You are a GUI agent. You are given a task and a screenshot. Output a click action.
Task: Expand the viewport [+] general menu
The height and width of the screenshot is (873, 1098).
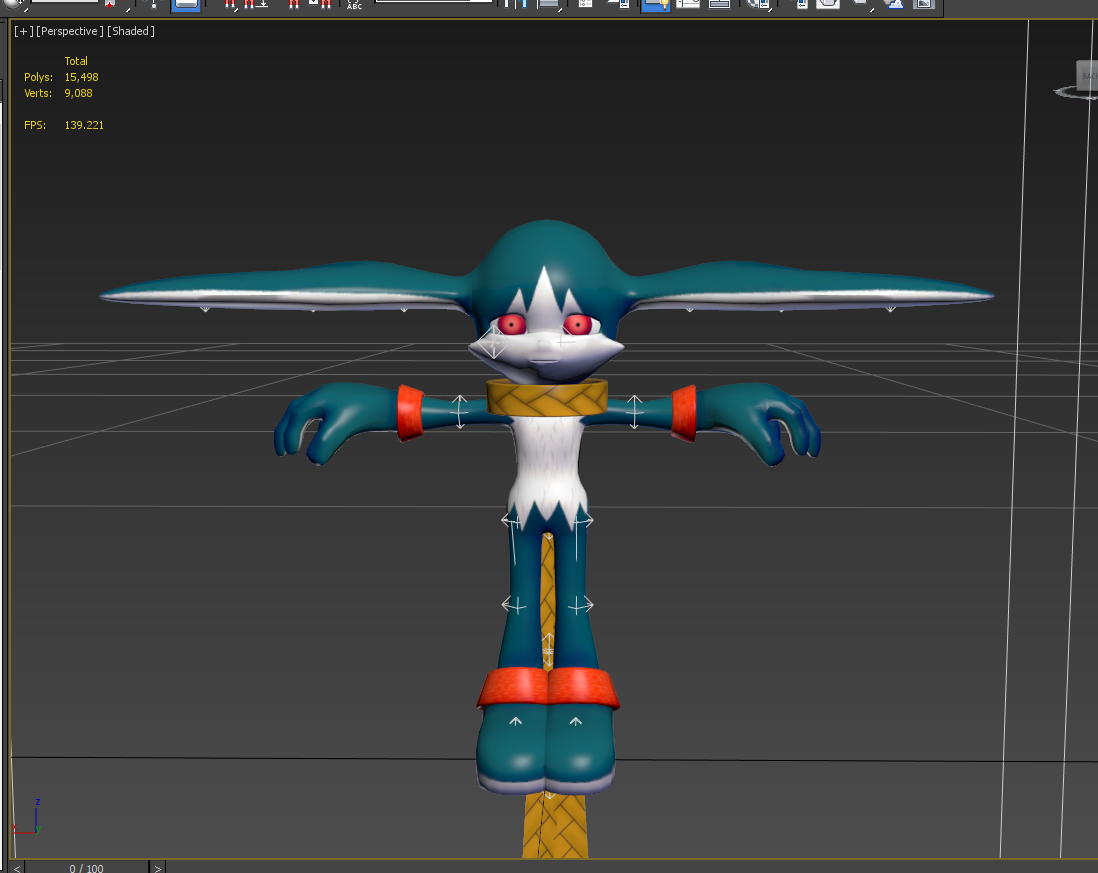(x=21, y=31)
